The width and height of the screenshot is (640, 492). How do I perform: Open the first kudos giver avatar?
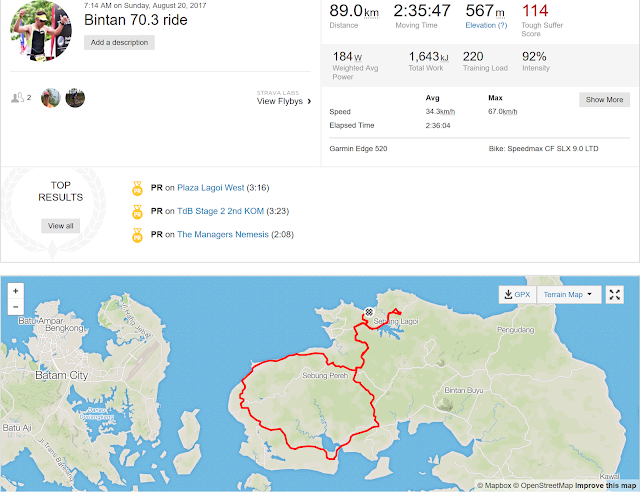point(51,98)
